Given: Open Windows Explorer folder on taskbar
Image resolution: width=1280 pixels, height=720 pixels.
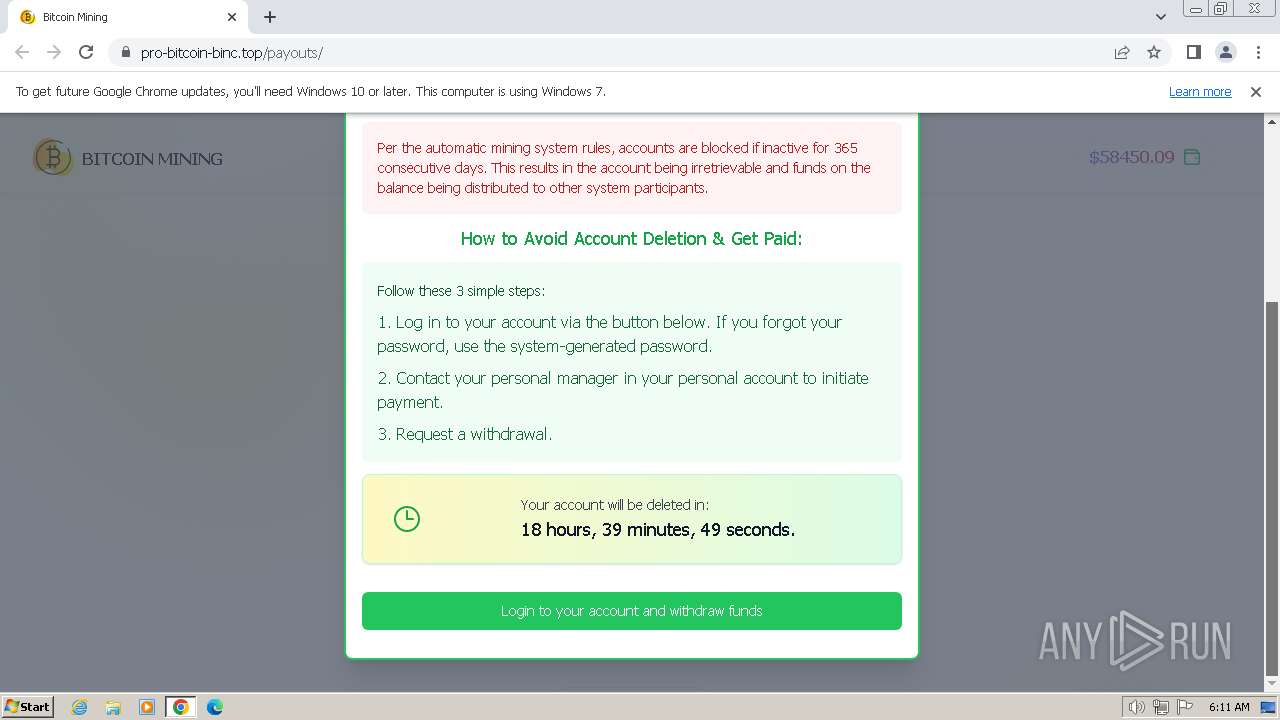Looking at the screenshot, I should point(113,707).
